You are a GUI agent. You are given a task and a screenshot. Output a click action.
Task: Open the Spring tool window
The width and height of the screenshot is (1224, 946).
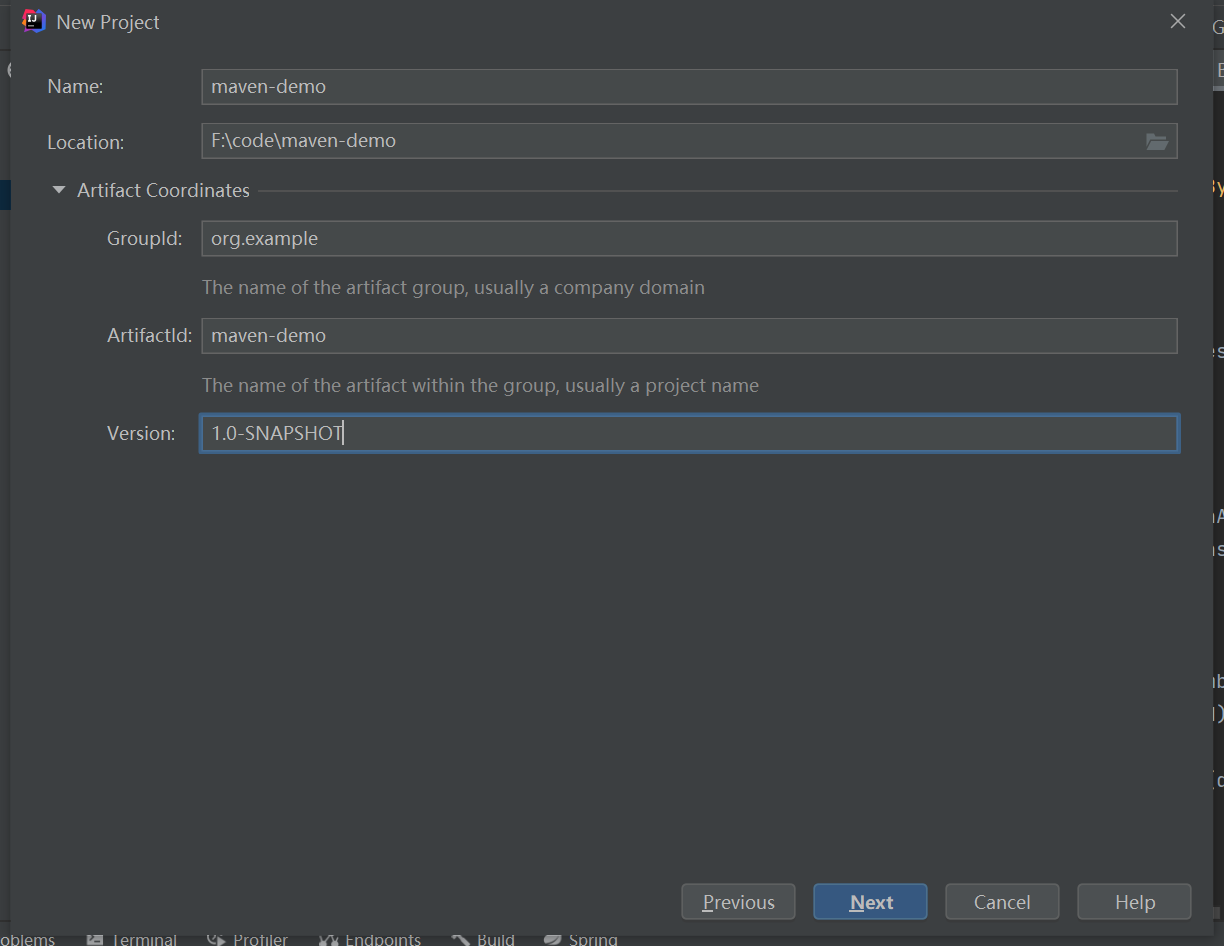(580, 938)
